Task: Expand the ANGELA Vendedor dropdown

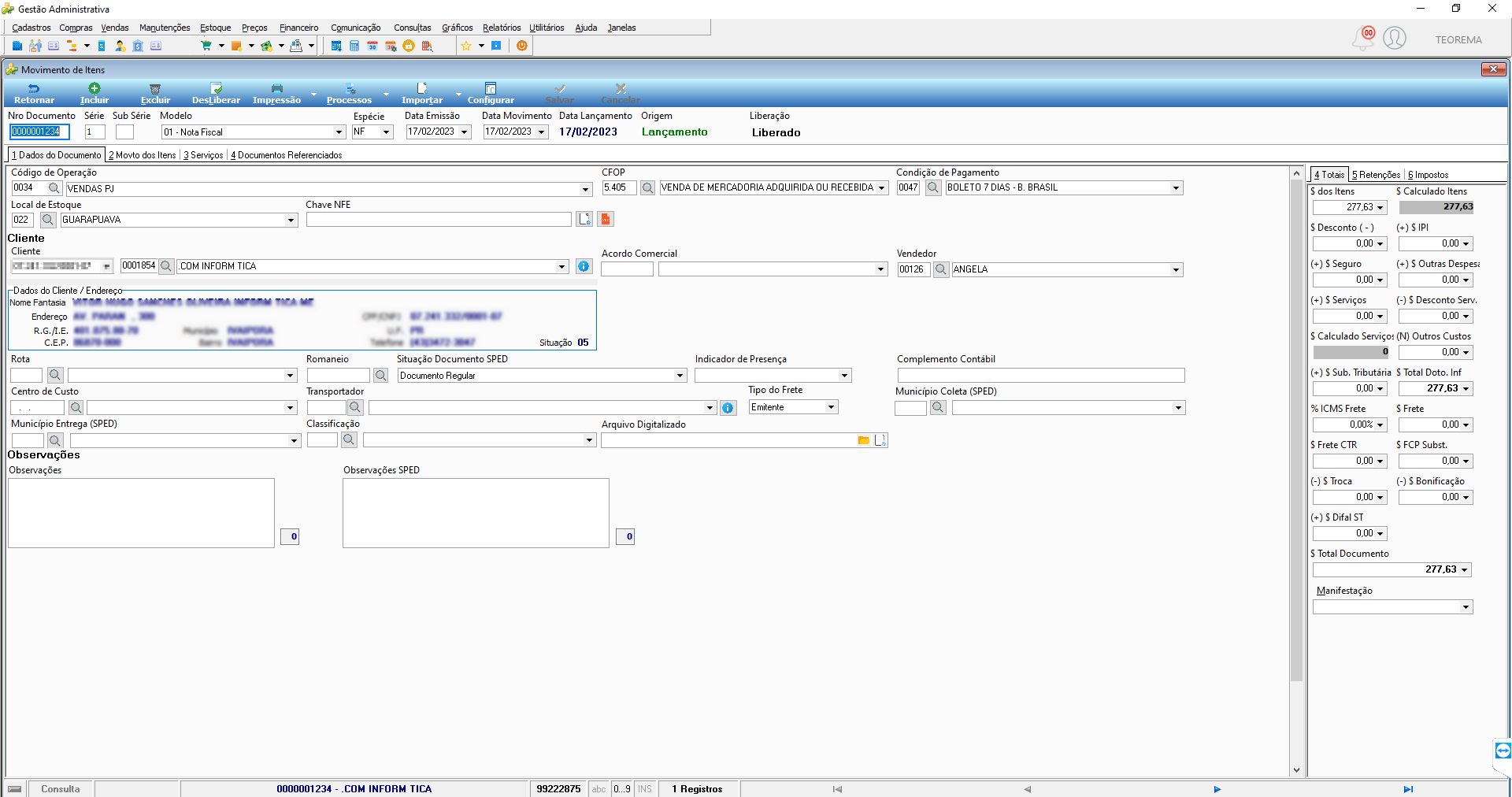Action: coord(1176,270)
